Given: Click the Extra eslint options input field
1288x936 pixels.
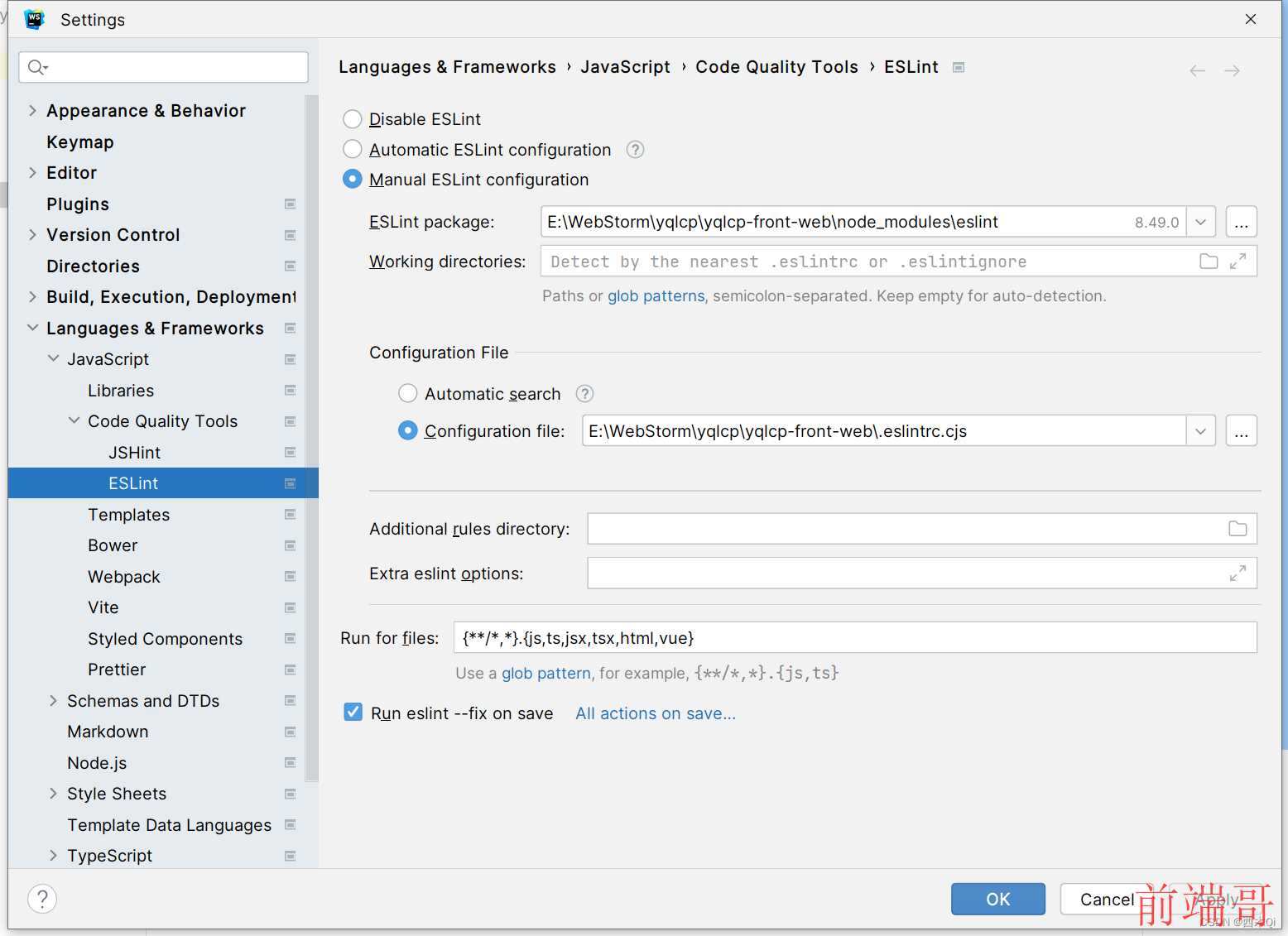Looking at the screenshot, I should coord(922,573).
